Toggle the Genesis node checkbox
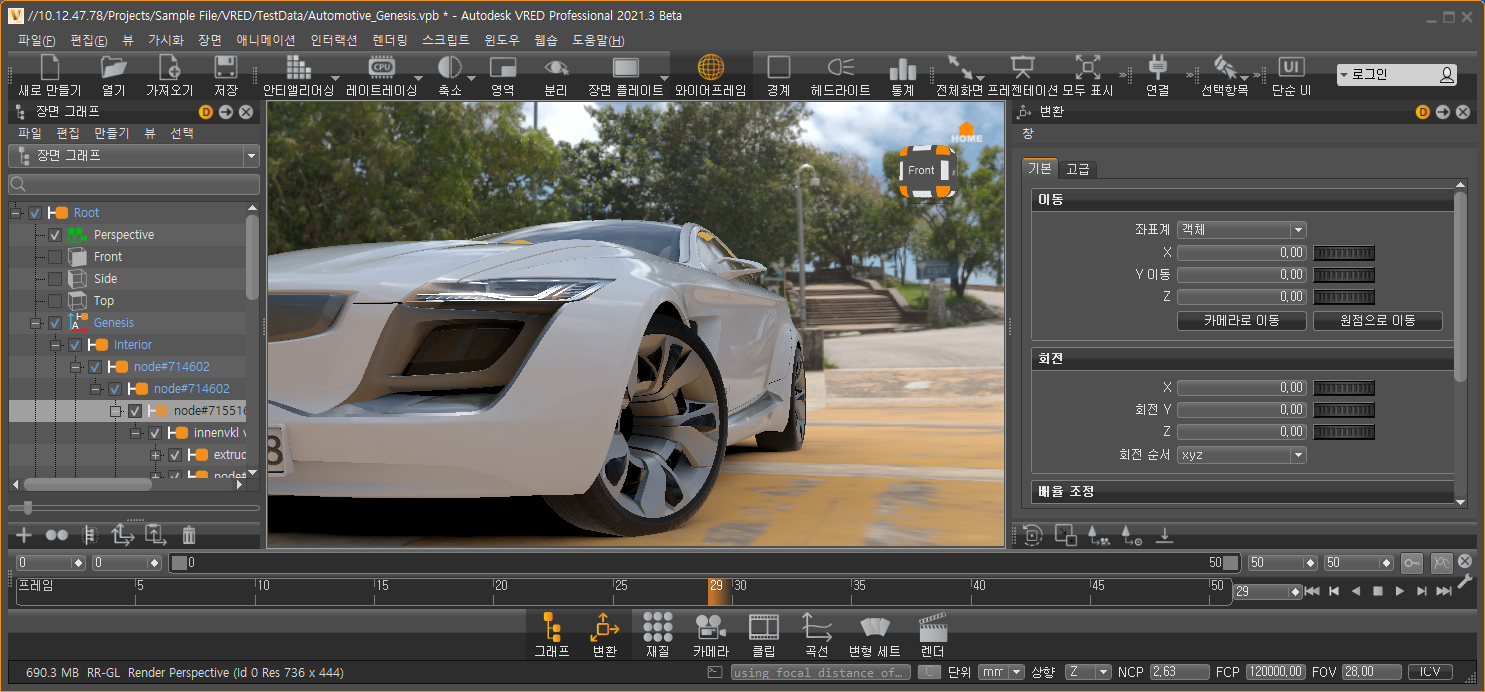The height and width of the screenshot is (692, 1485). pos(55,323)
